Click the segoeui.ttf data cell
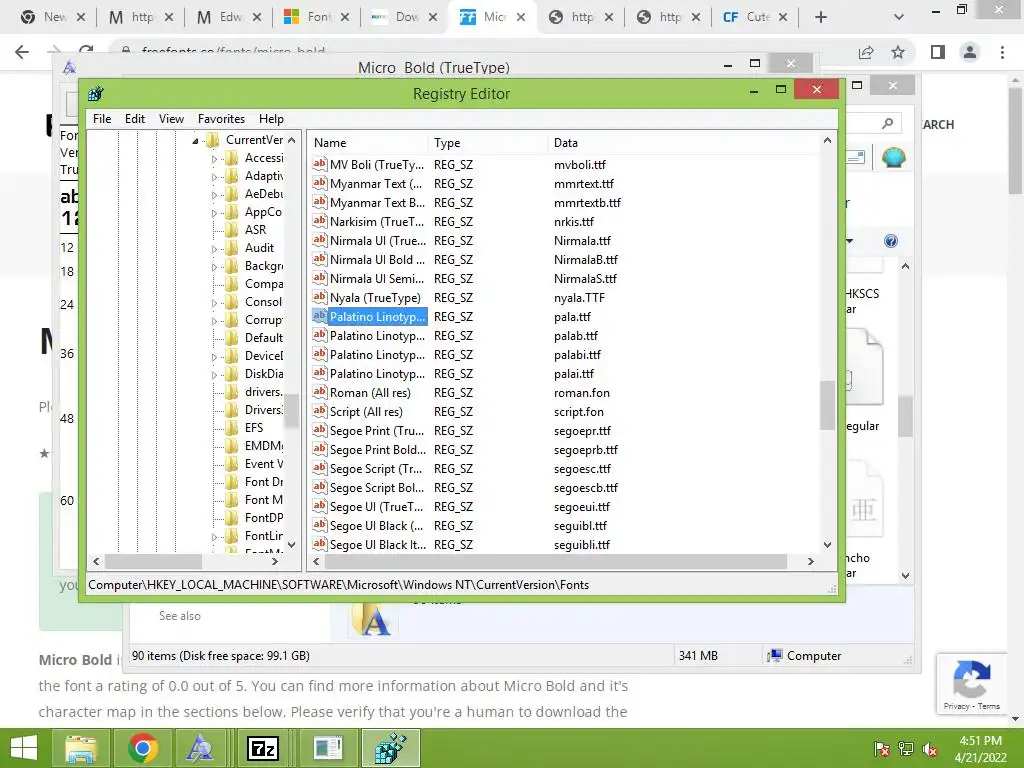Screen dimensions: 1024x768 tap(581, 507)
